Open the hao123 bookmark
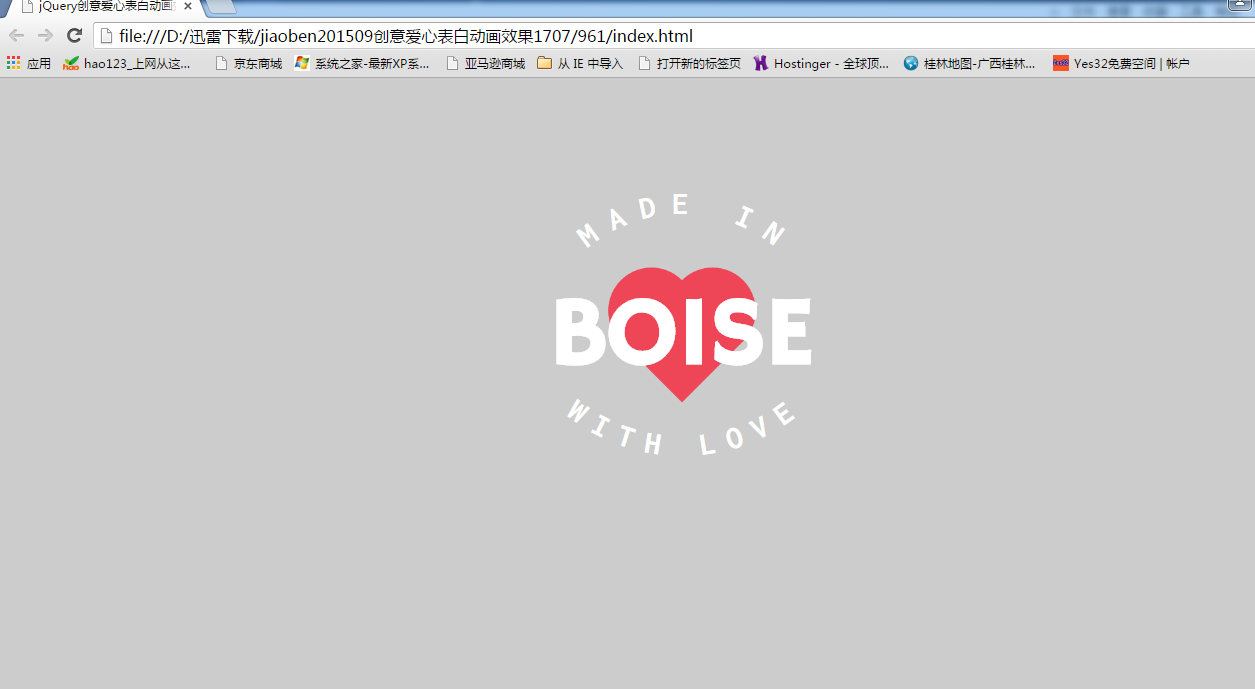Image resolution: width=1255 pixels, height=689 pixels. [127, 63]
